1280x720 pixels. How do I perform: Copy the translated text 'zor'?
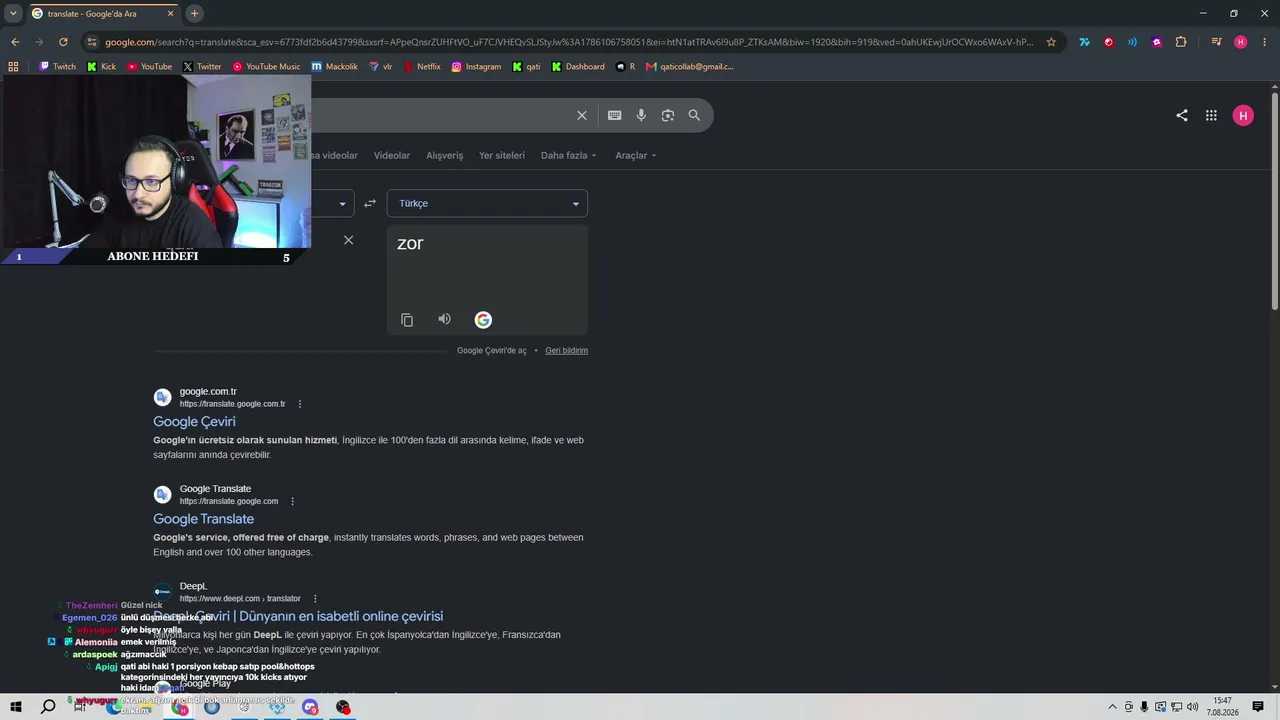click(407, 320)
